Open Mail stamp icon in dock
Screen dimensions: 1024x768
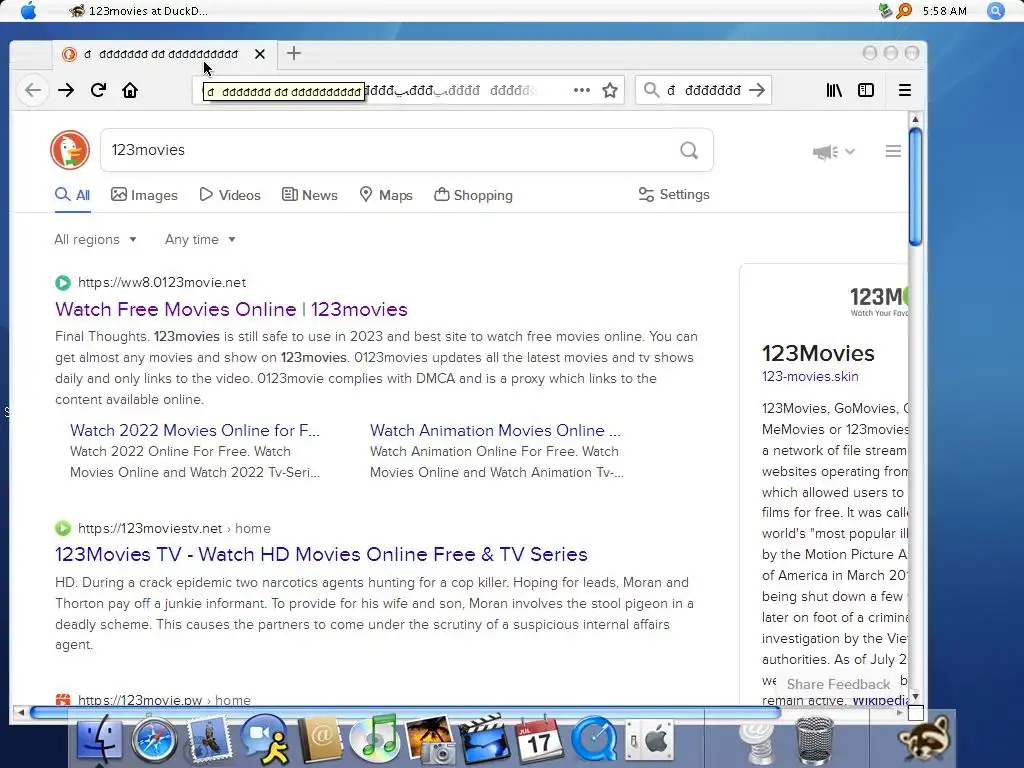click(209, 740)
